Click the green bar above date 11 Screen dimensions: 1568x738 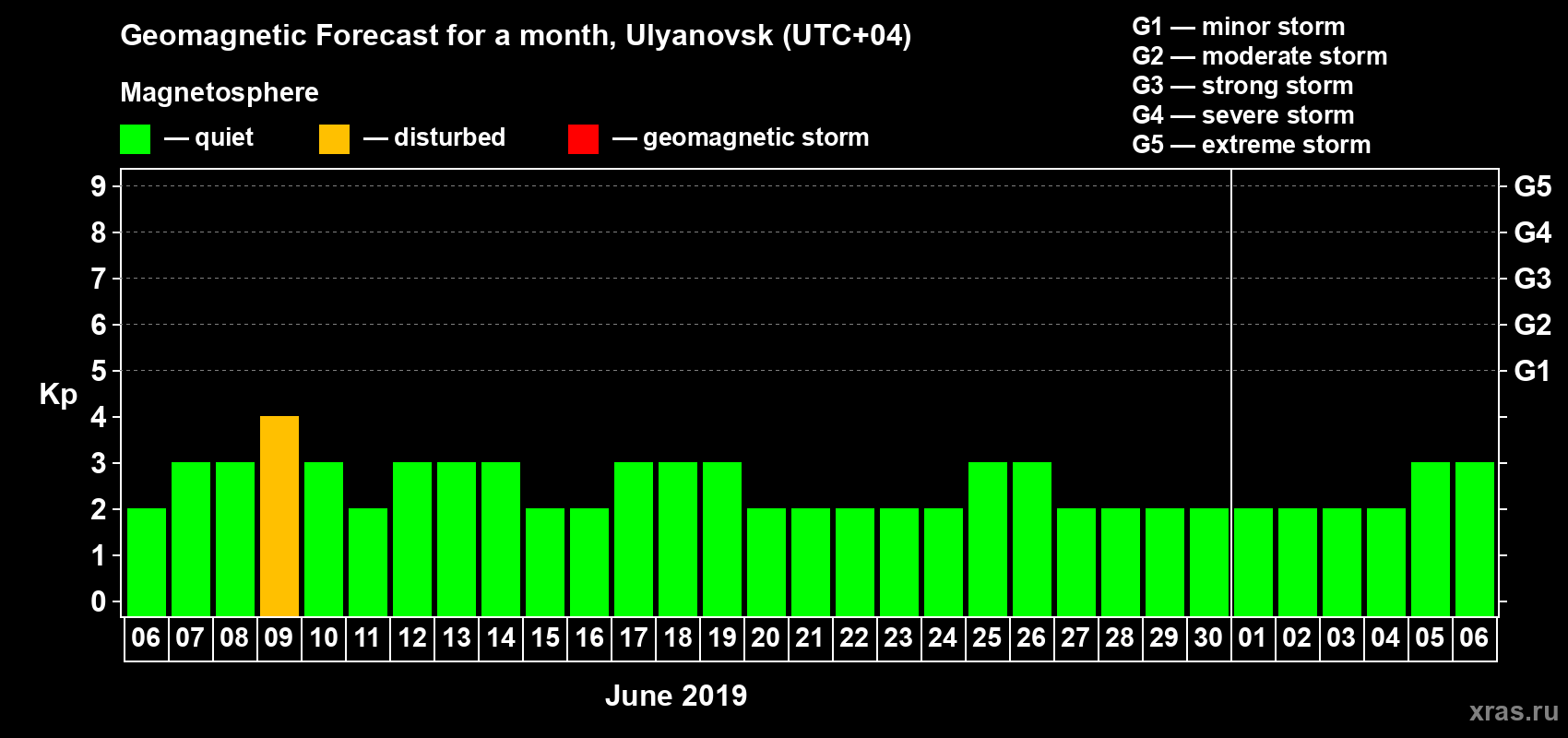point(368,562)
